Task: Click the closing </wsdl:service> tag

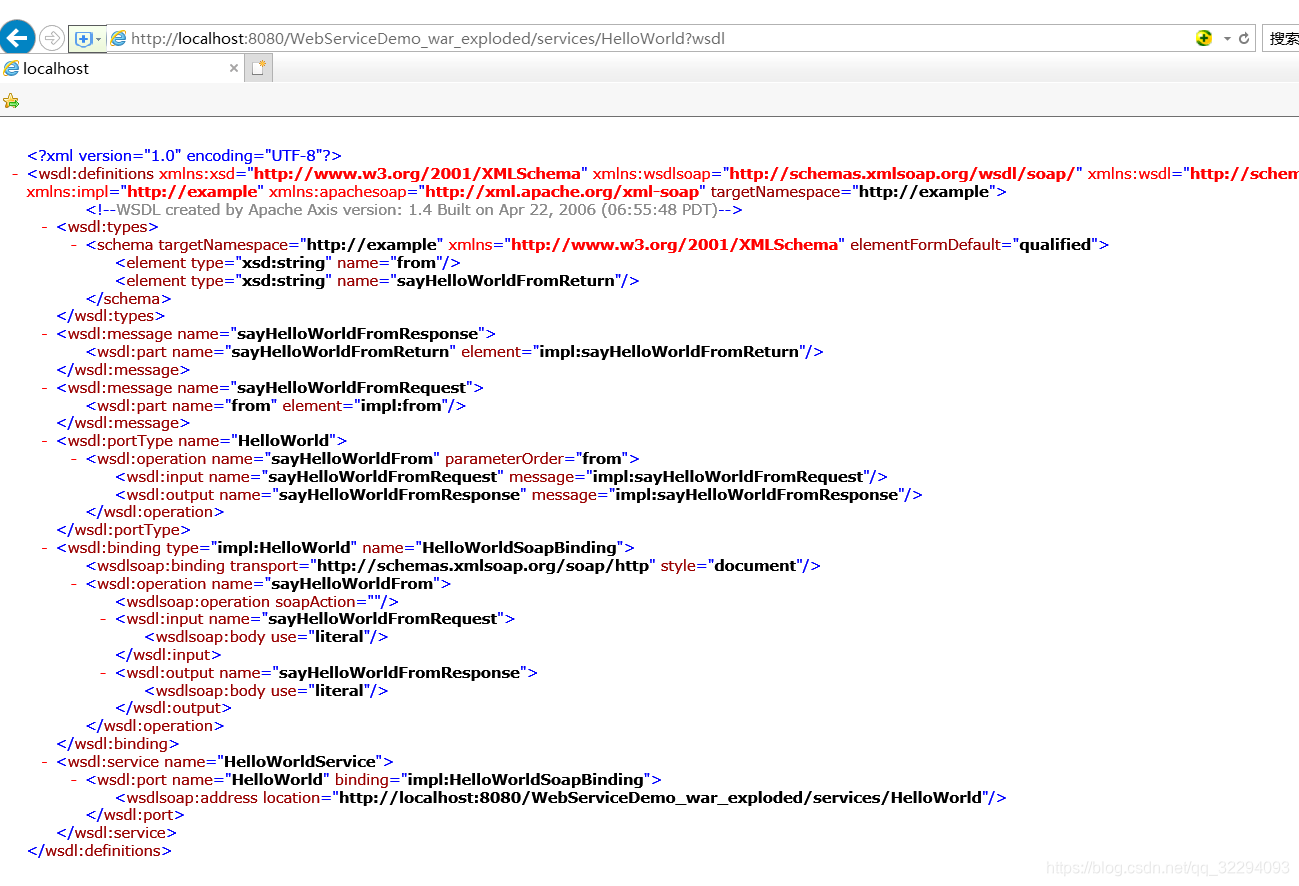Action: coord(117,833)
